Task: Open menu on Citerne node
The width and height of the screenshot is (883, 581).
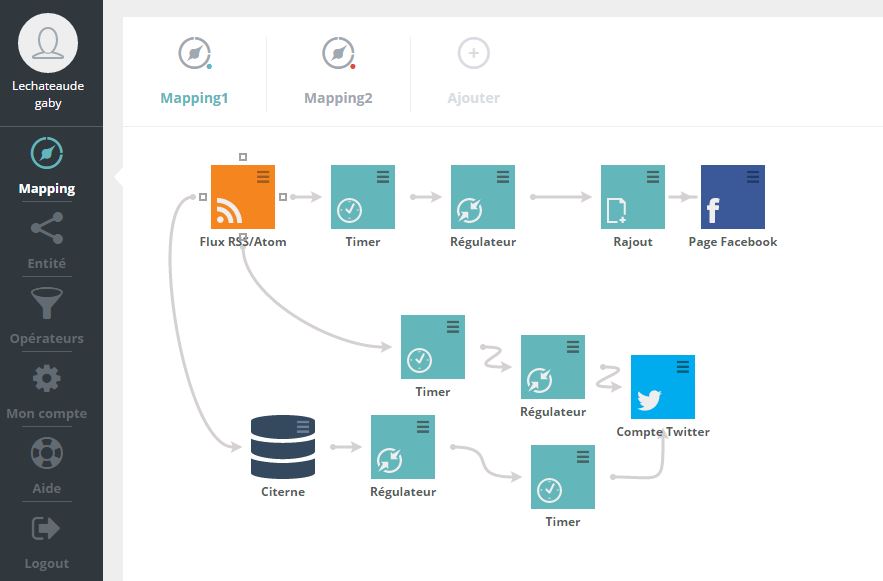Action: point(303,427)
